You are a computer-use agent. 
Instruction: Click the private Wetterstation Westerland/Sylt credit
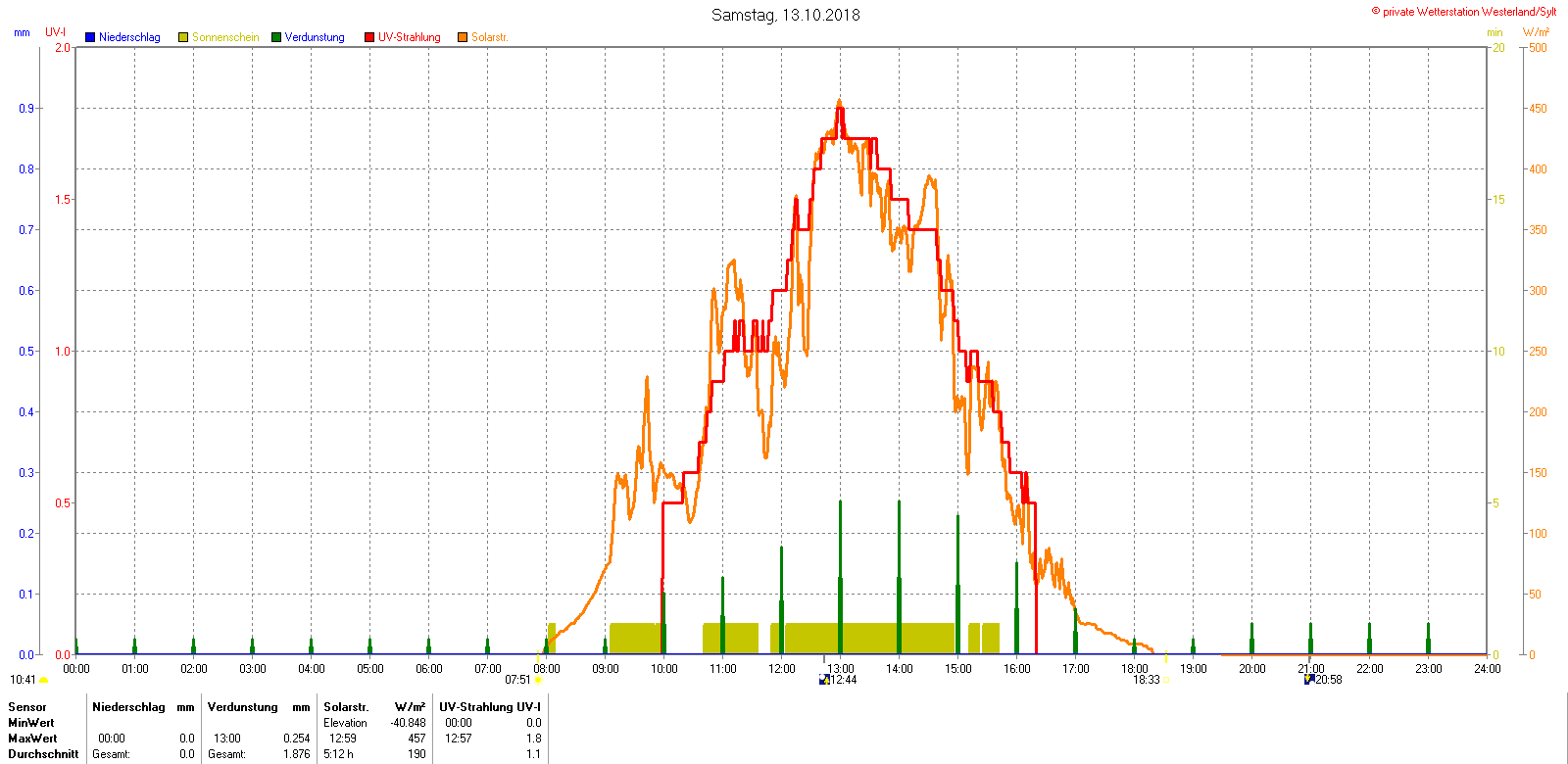pyautogui.click(x=1464, y=12)
